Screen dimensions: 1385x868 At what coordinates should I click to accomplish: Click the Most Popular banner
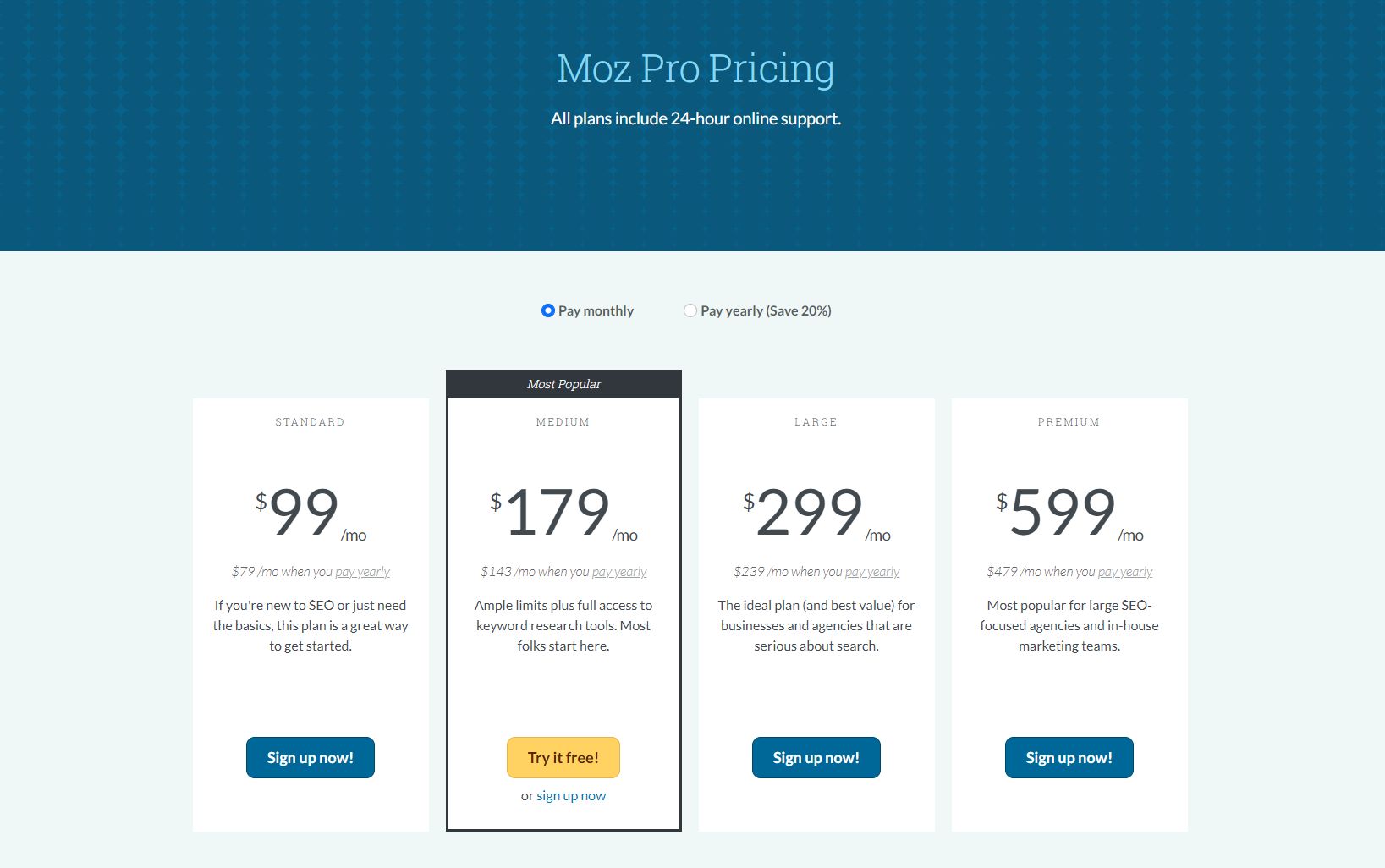click(563, 384)
